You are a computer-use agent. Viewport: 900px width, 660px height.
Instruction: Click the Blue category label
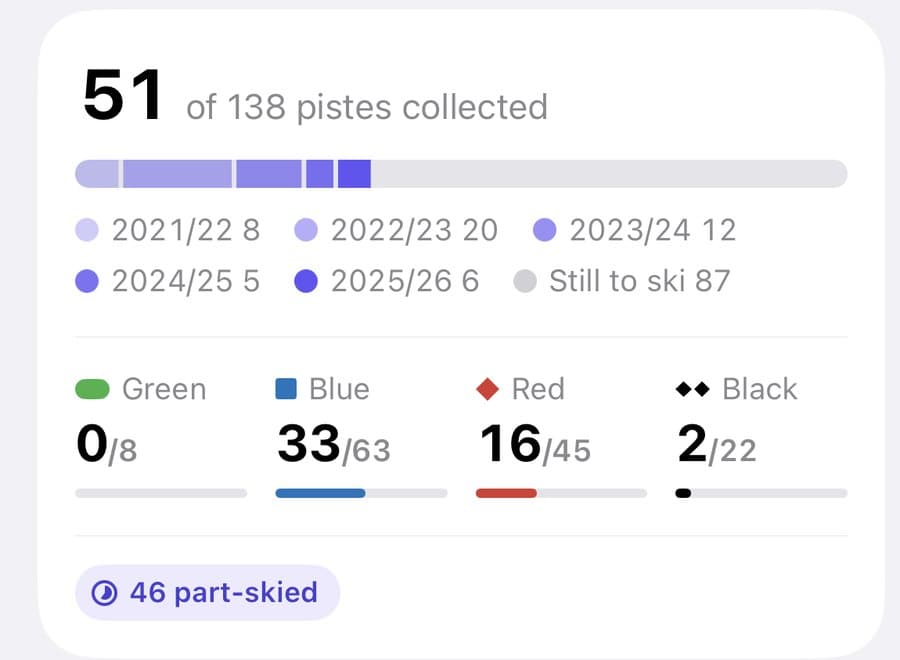coord(339,389)
